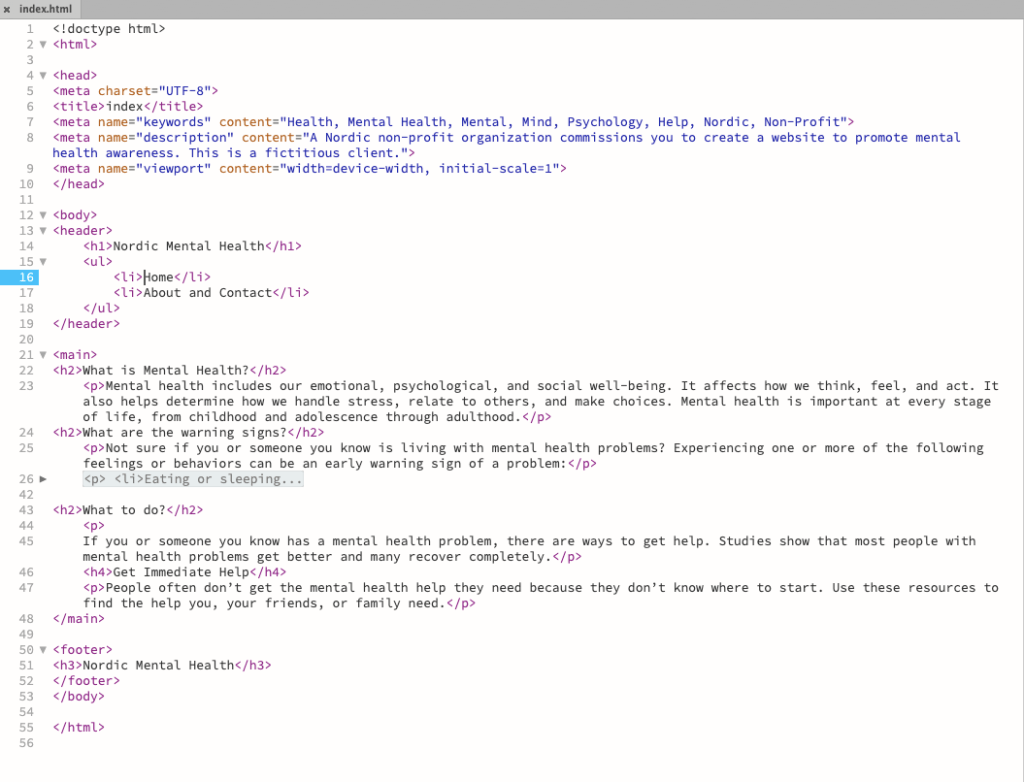Image resolution: width=1024 pixels, height=782 pixels.
Task: Fold the header block on line 13
Action: pyautogui.click(x=43, y=231)
